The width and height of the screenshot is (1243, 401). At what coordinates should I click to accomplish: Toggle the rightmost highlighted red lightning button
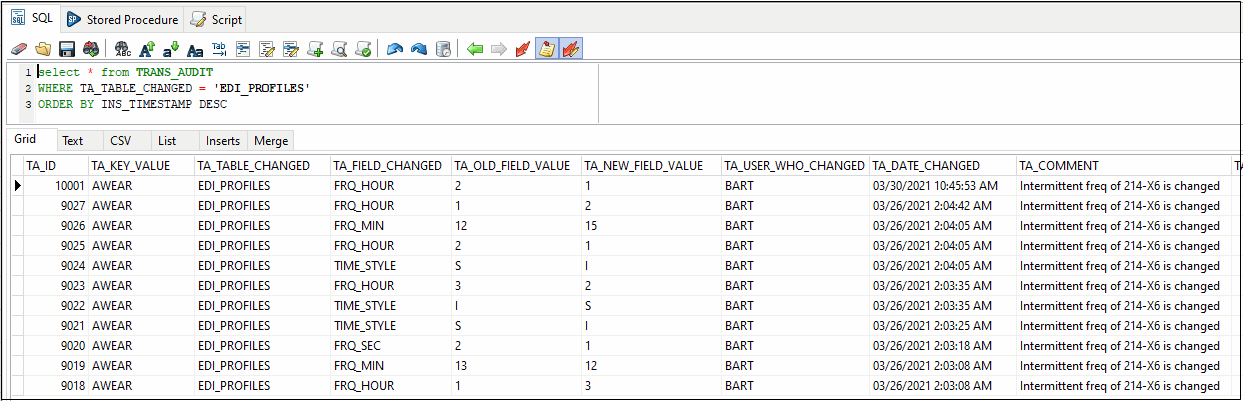[571, 49]
